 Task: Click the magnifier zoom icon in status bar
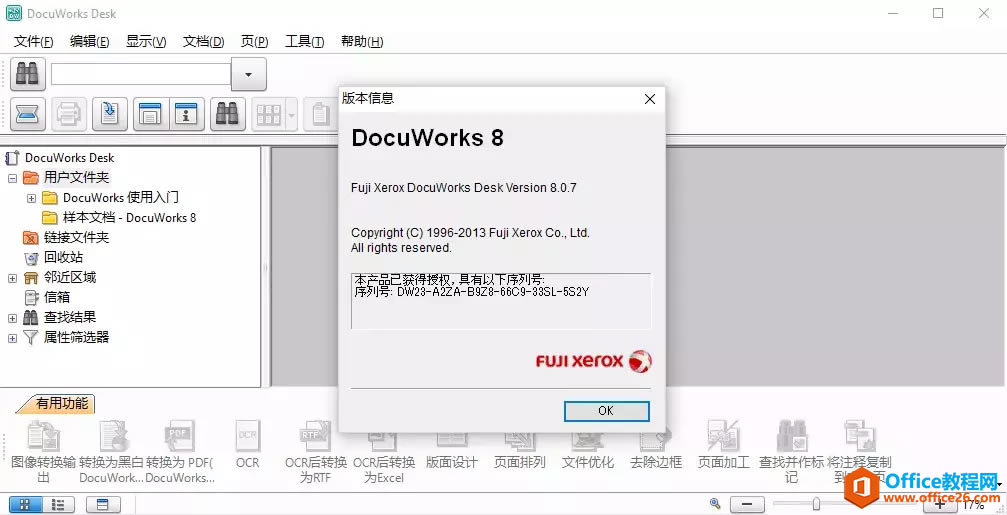point(715,504)
